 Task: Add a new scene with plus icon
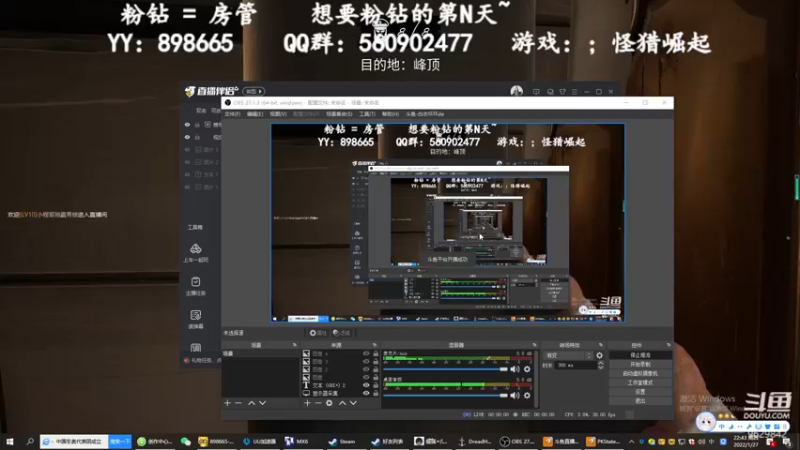[228, 403]
